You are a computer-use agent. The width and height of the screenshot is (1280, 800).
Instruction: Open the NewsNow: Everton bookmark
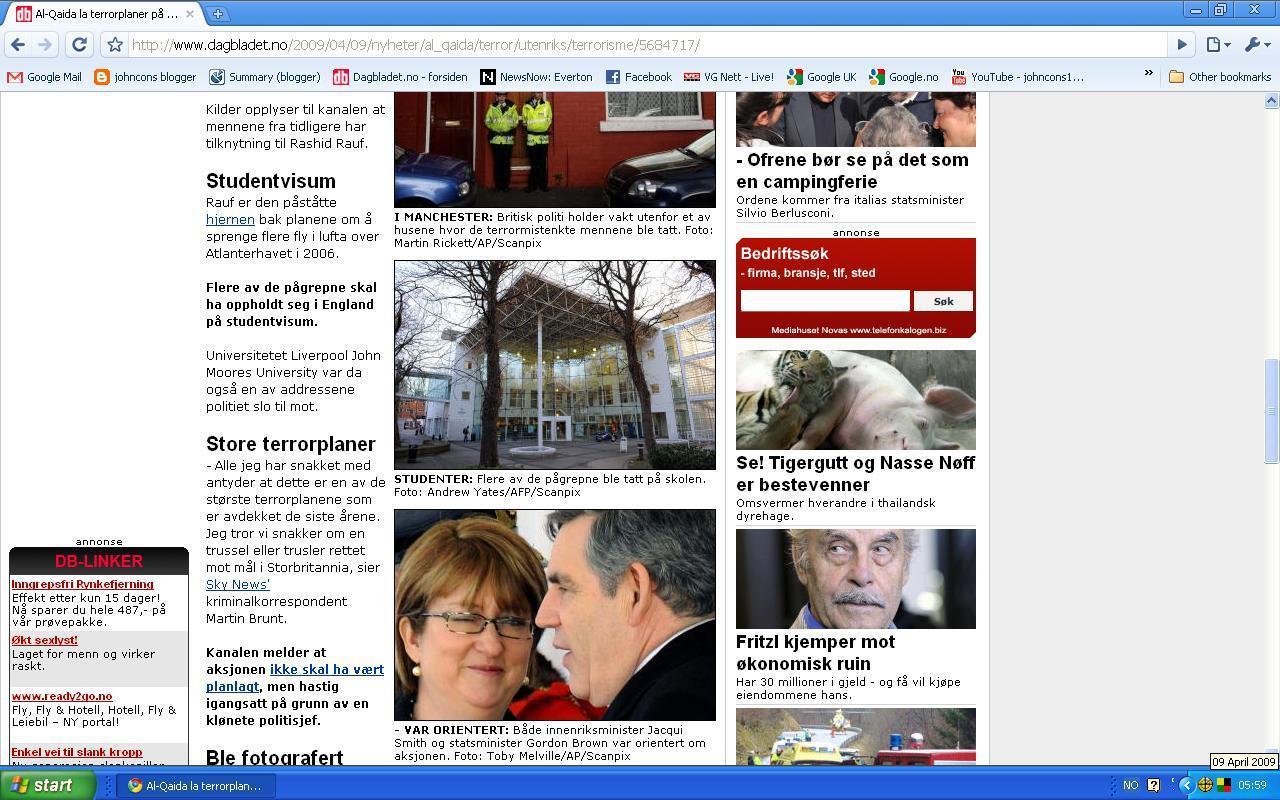[x=536, y=76]
